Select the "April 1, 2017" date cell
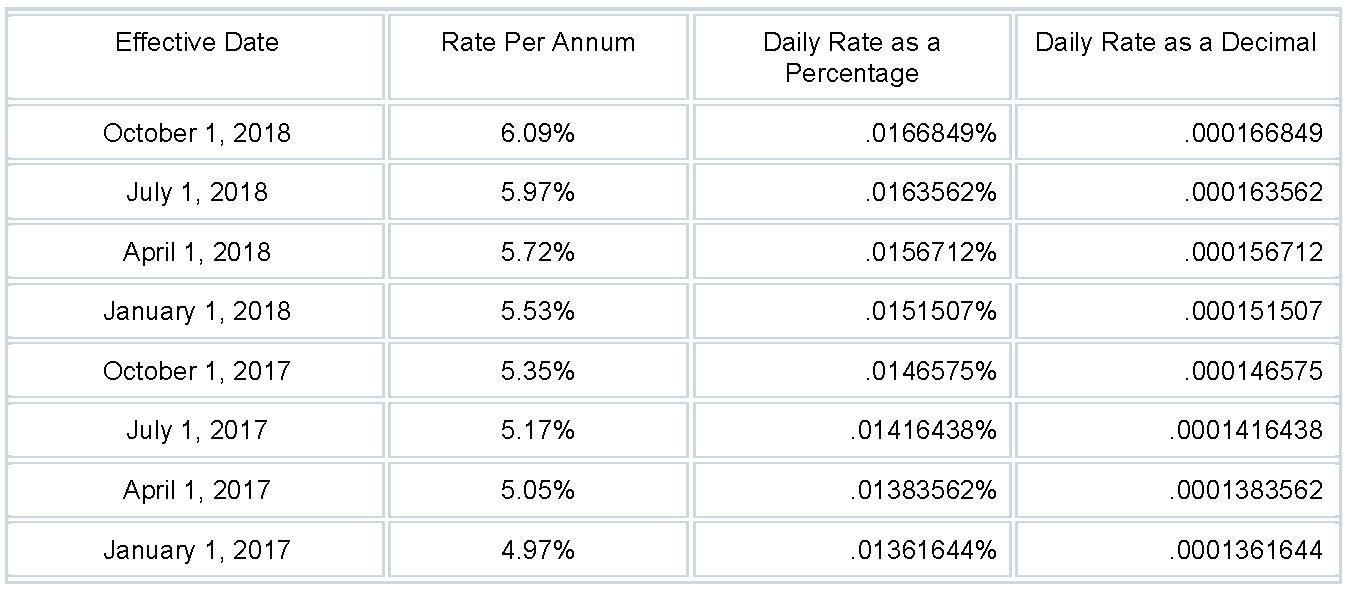This screenshot has height=593, width=1350. [196, 490]
